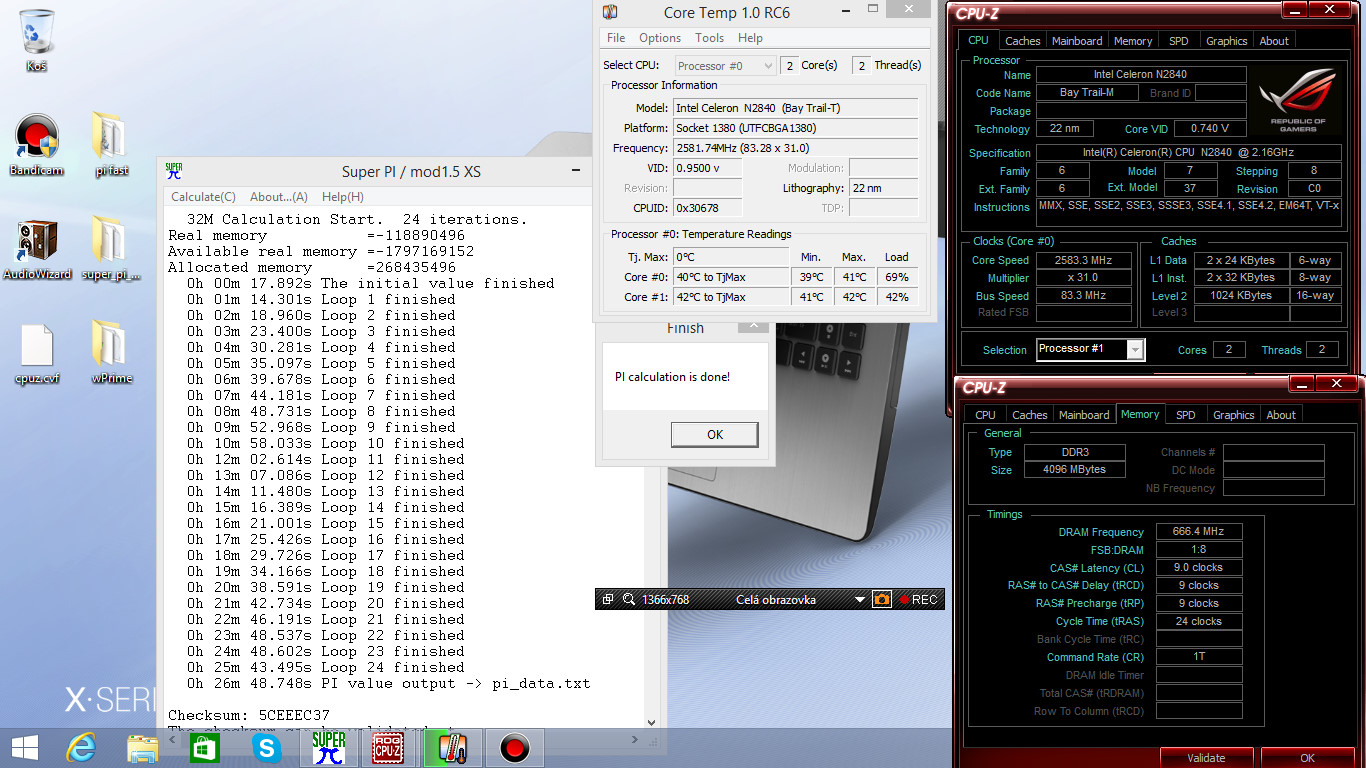Screen dimensions: 1366x768
Task: Click the Validate button in lower CPU-Z window
Action: pyautogui.click(x=1206, y=758)
